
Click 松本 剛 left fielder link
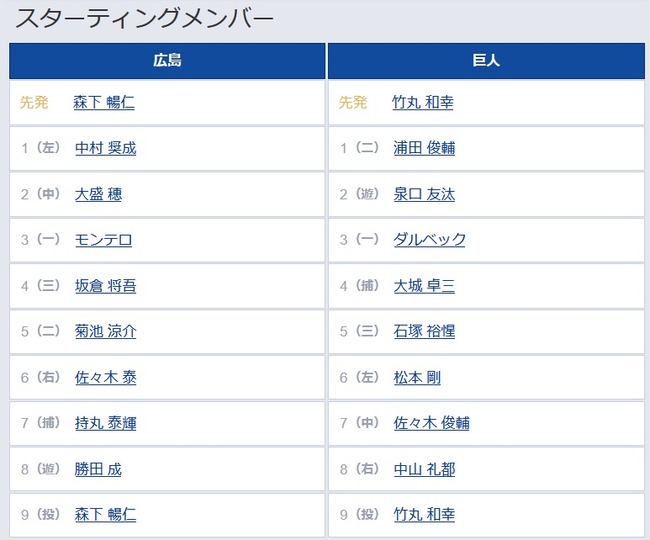[417, 378]
